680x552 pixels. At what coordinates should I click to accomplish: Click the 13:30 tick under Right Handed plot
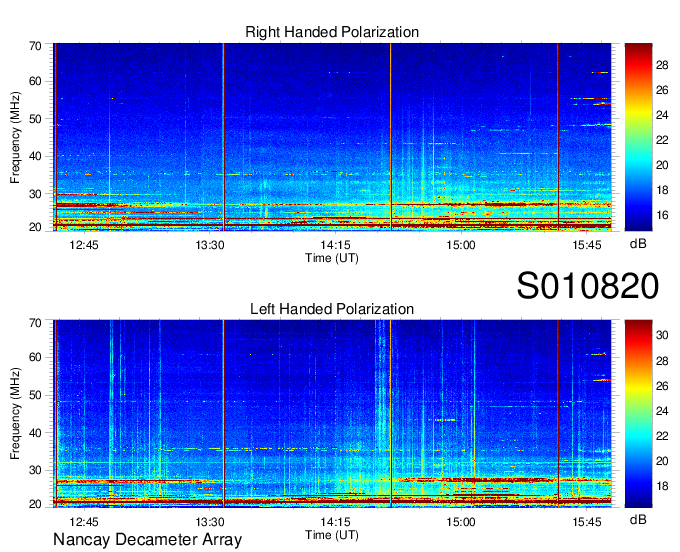[209, 245]
